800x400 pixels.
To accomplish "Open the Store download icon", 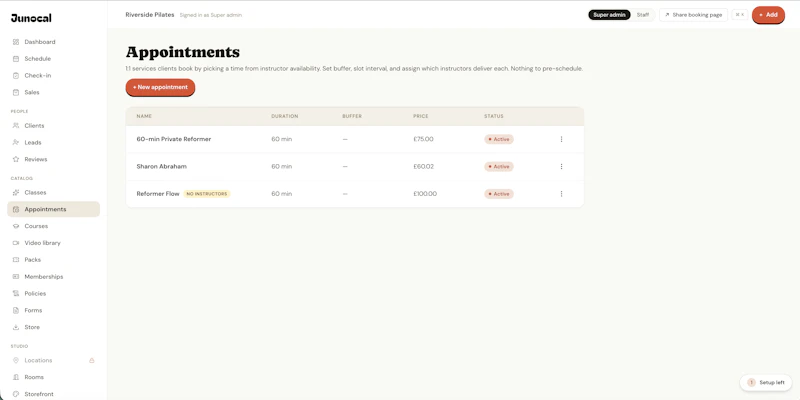I will pos(16,327).
